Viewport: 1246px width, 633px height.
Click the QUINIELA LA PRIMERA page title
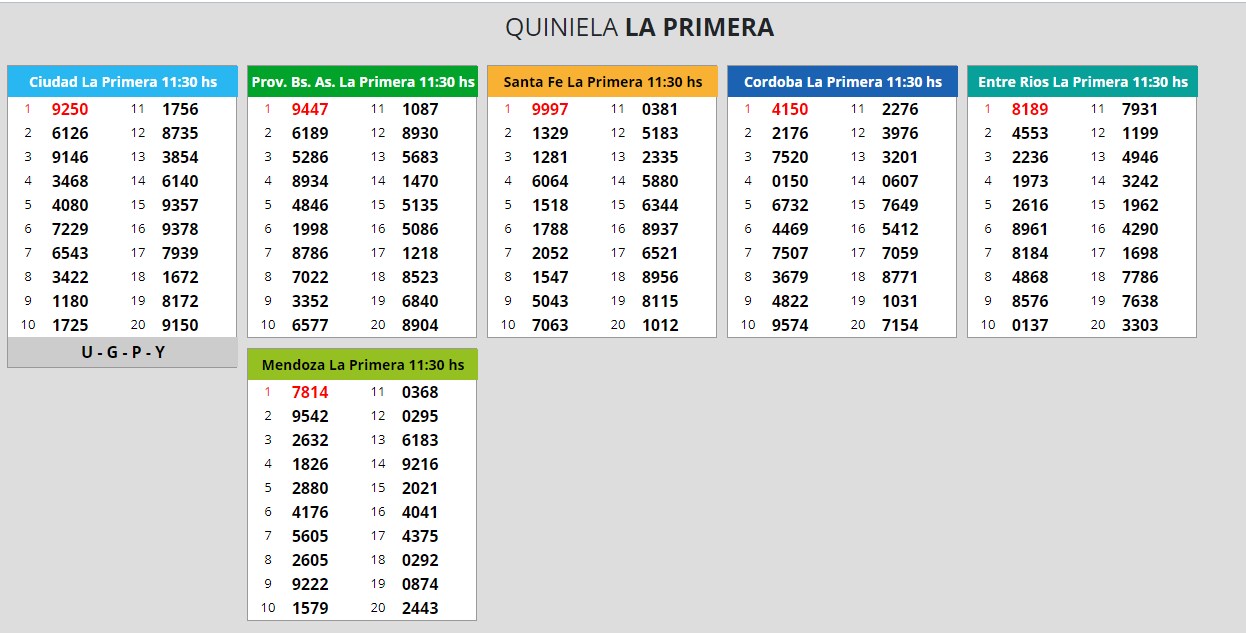(639, 28)
